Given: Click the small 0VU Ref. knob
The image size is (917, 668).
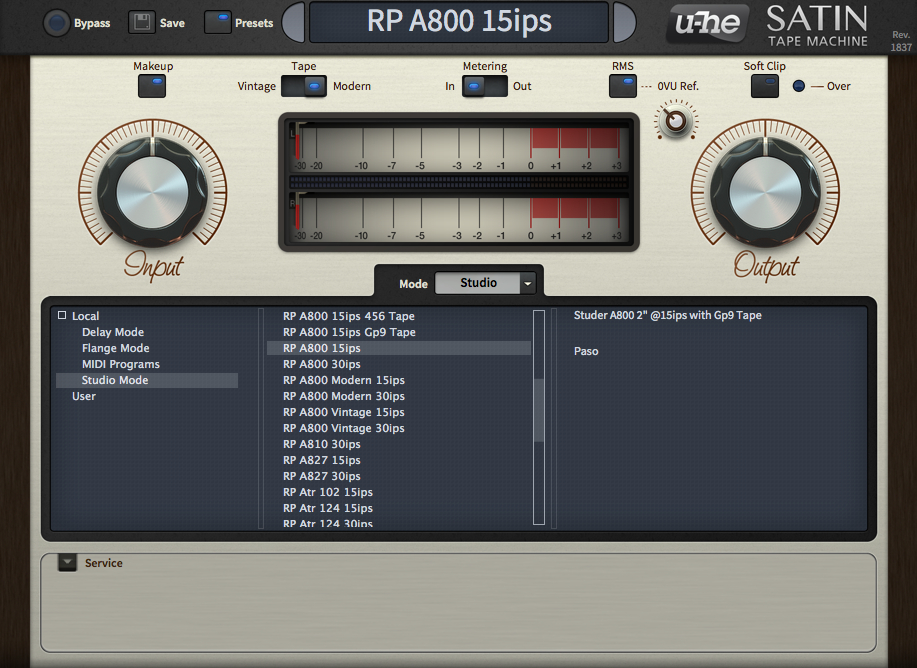Looking at the screenshot, I should click(x=676, y=121).
